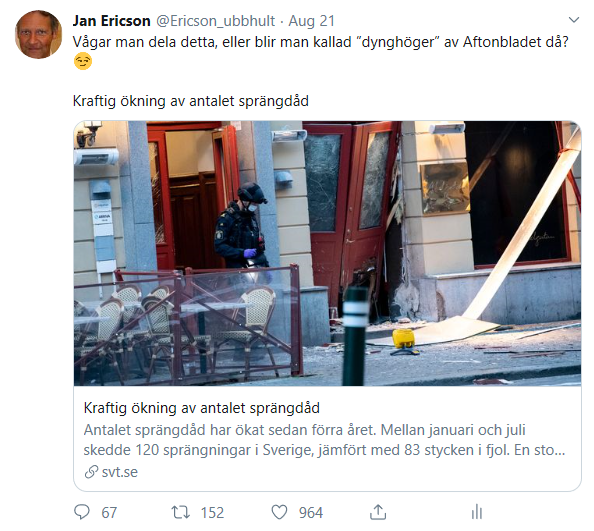The height and width of the screenshot is (531, 594).
Task: Click the article description starting Antalet sprängdåd
Action: point(324,440)
